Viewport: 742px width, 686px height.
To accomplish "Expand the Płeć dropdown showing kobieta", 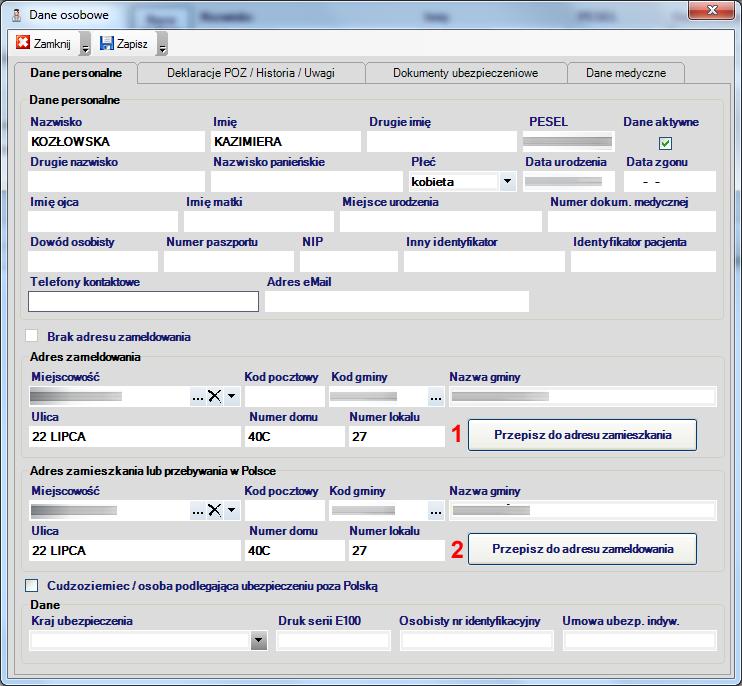I will tap(507, 181).
